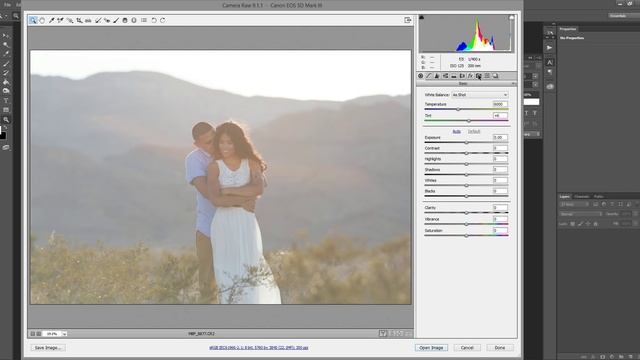Switch to the Tone Curve panel tab
The height and width of the screenshot is (360, 640).
tap(429, 76)
